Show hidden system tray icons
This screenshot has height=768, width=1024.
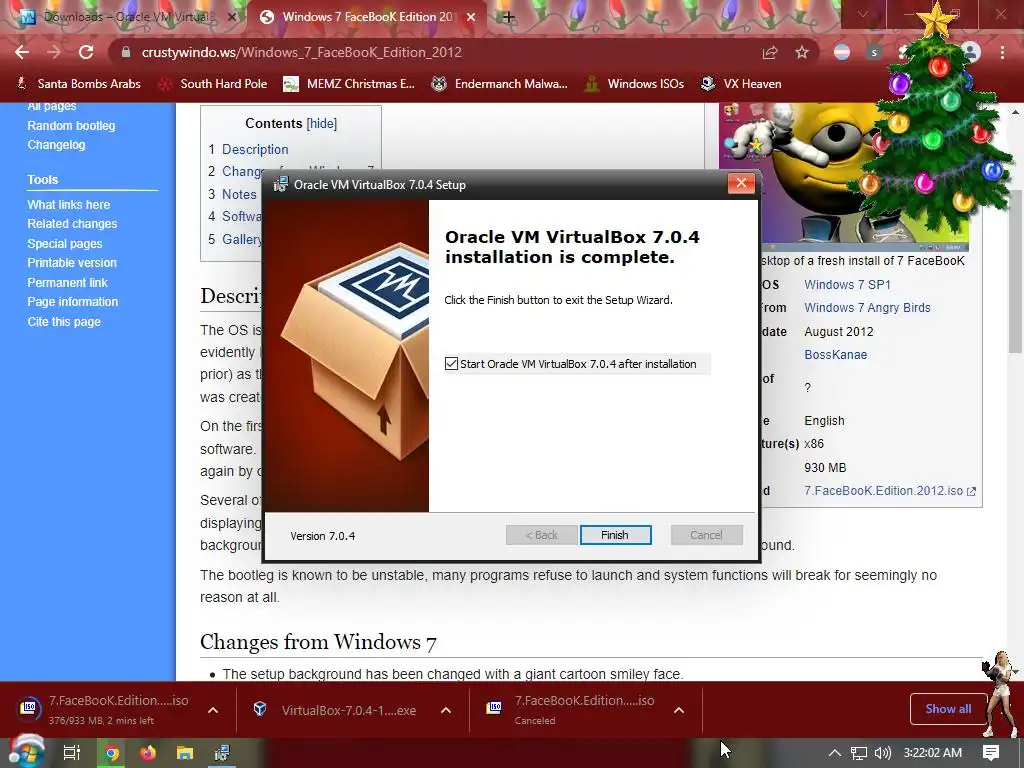click(834, 753)
